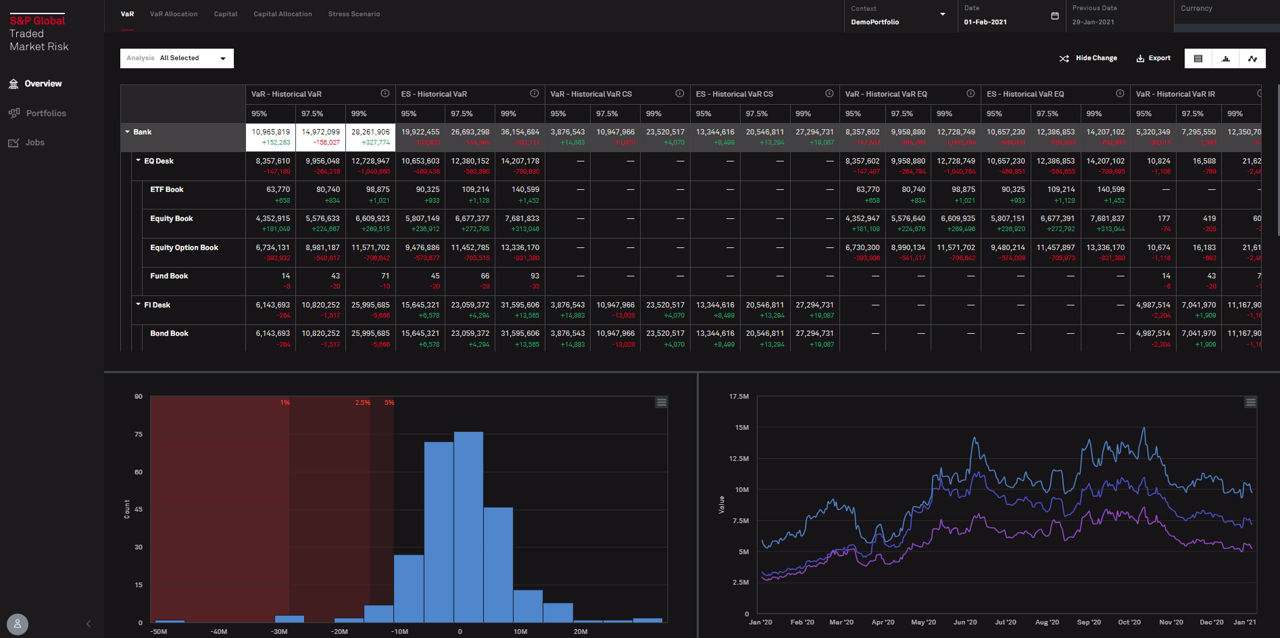Image resolution: width=1280 pixels, height=638 pixels.
Task: Open the Analysis All Selected dropdown
Action: click(177, 58)
